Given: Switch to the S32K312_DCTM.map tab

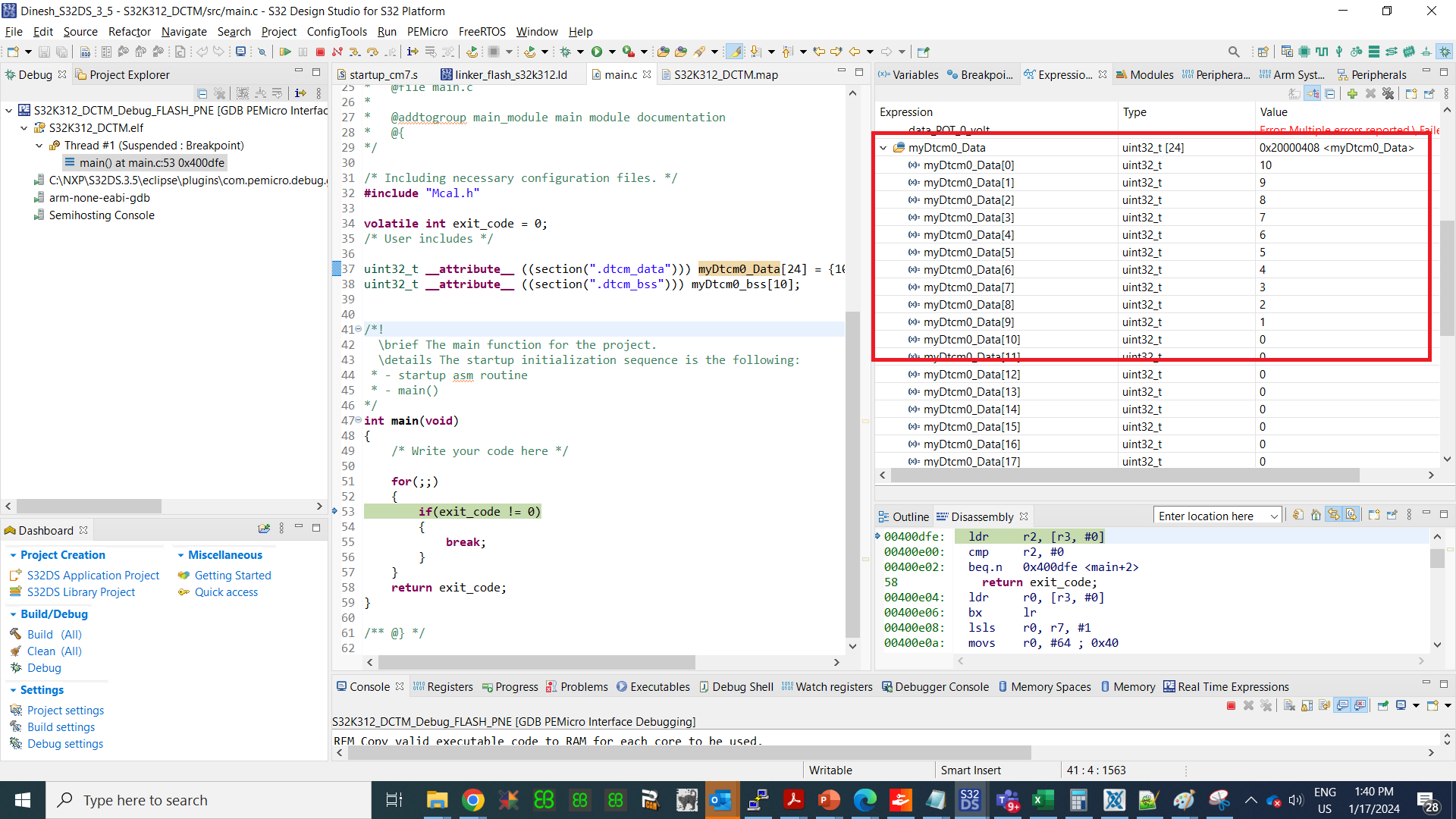Looking at the screenshot, I should point(719,74).
